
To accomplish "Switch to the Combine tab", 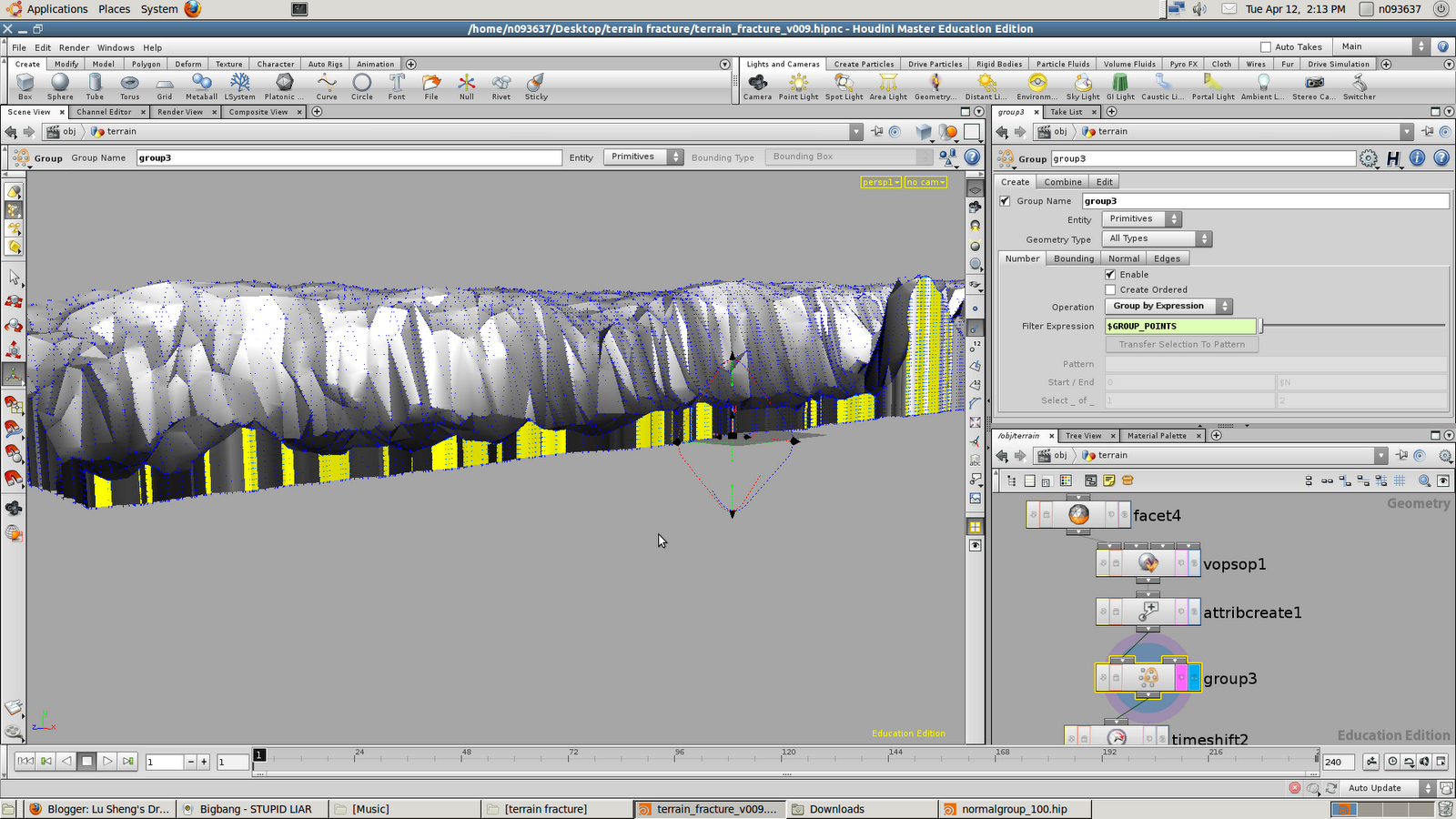I will tap(1063, 182).
